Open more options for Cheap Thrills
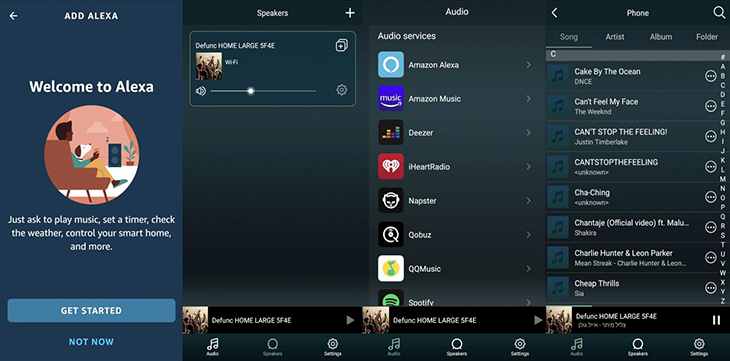 point(710,288)
